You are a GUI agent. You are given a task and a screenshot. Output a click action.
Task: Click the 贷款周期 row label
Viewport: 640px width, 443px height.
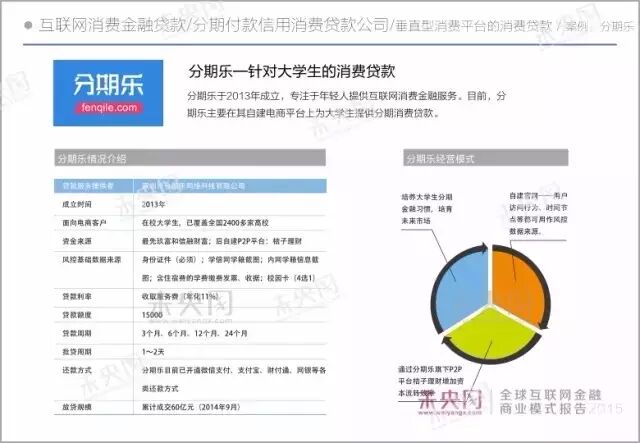[x=77, y=333]
